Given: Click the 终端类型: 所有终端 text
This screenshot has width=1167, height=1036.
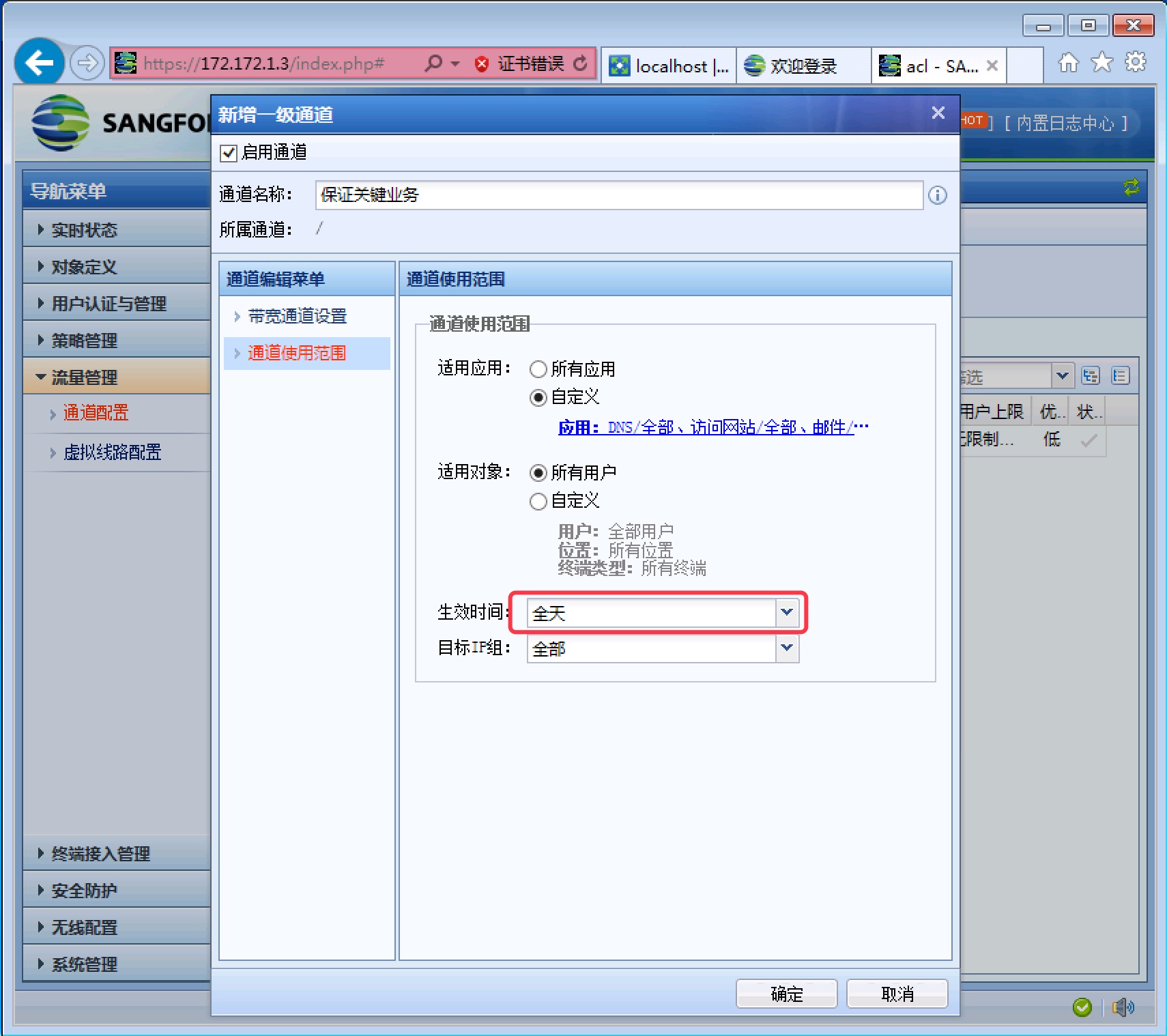Looking at the screenshot, I should pos(632,568).
